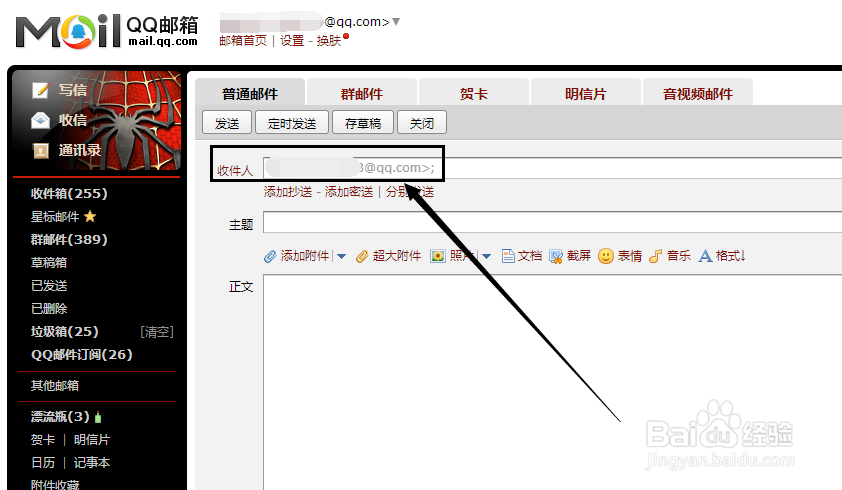Click the 发送 send button
The image size is (842, 490).
(x=227, y=123)
